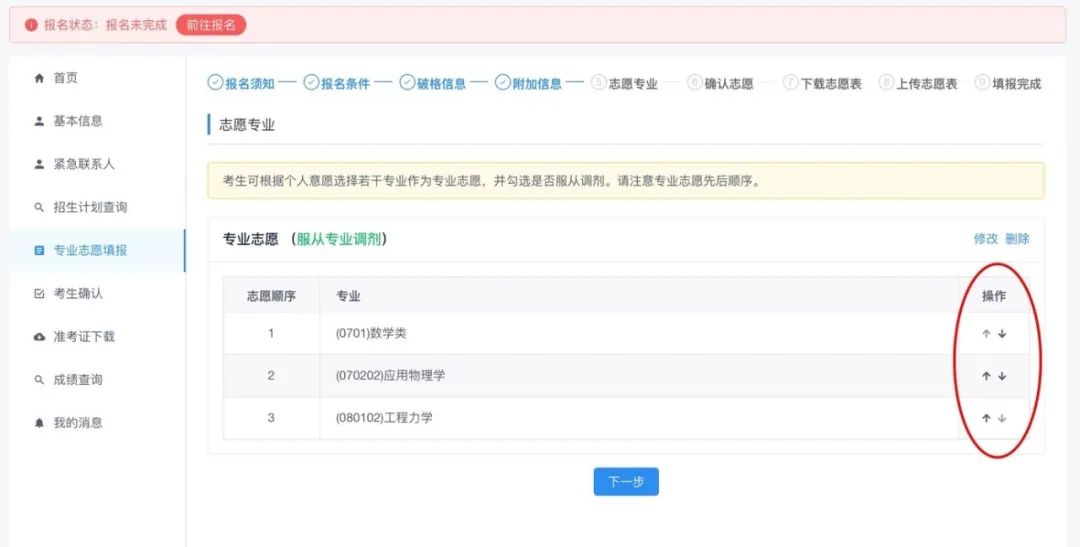Click the 报名未完成 status text
Viewport: 1080px width, 547px height.
click(x=136, y=25)
